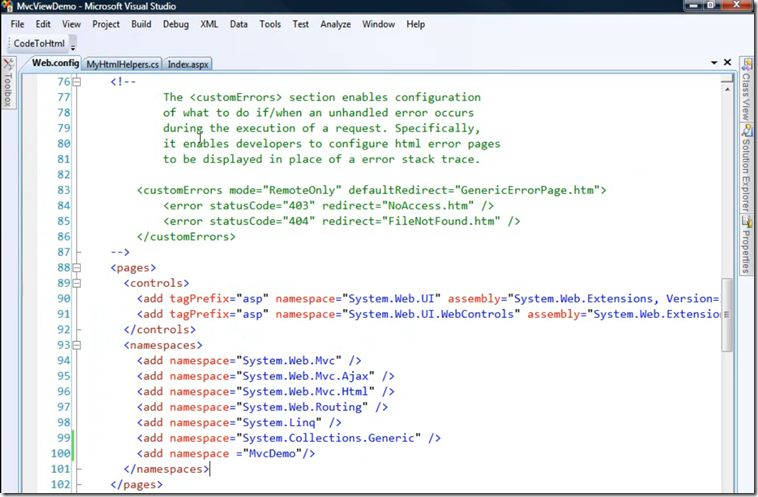Click line number 83 in gutter
The image size is (758, 497).
[x=63, y=190]
